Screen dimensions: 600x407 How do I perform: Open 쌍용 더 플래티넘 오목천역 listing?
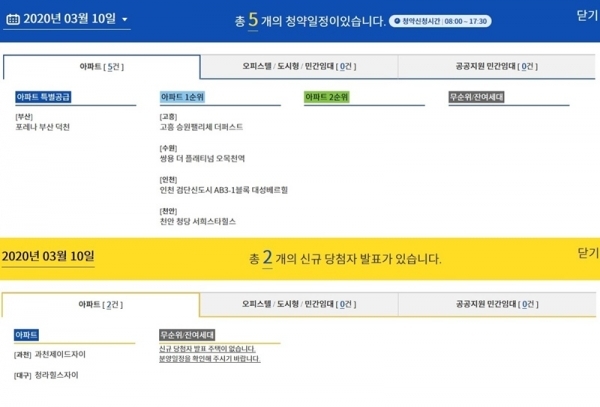click(x=202, y=158)
